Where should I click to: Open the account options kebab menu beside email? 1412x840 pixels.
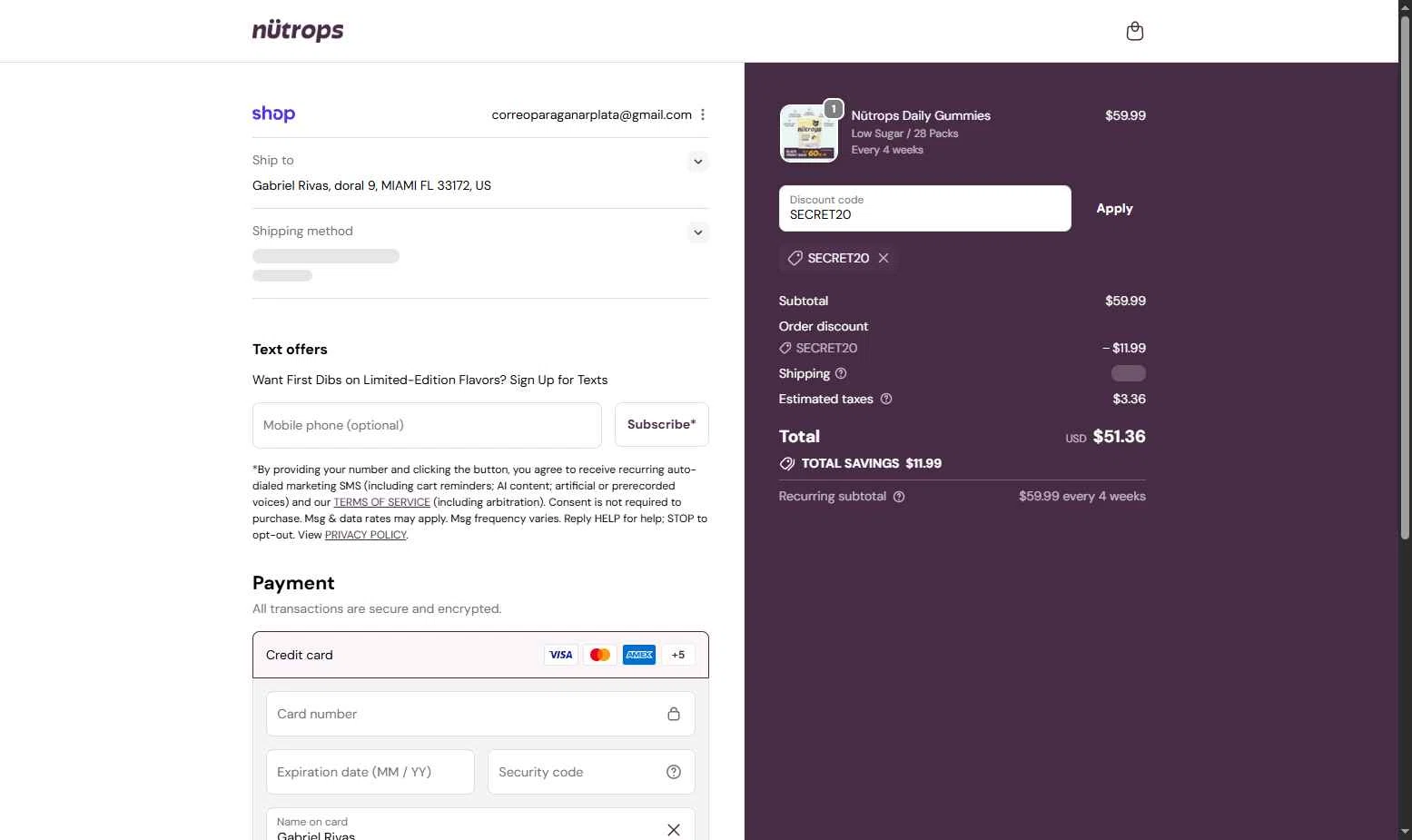click(703, 114)
